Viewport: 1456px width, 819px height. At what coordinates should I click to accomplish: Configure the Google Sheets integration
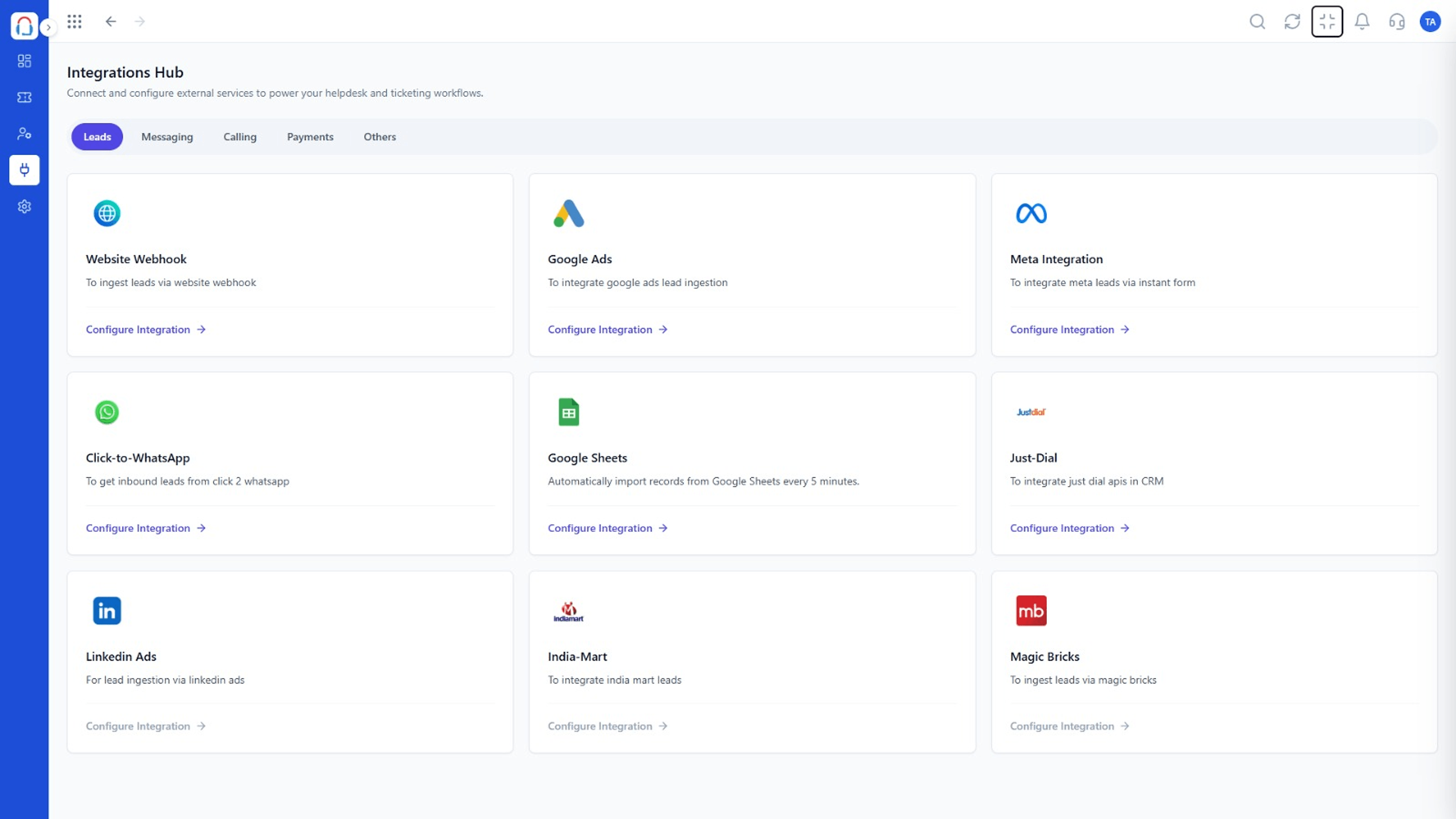607,528
